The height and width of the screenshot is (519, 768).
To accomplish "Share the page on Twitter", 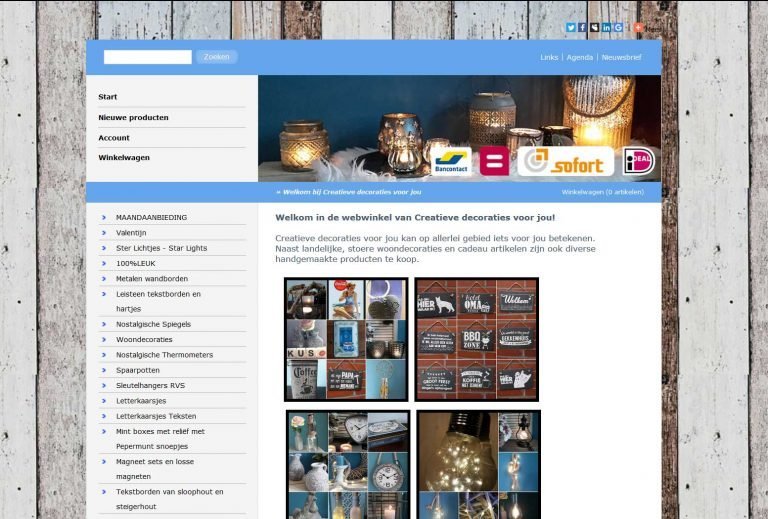I will (571, 27).
